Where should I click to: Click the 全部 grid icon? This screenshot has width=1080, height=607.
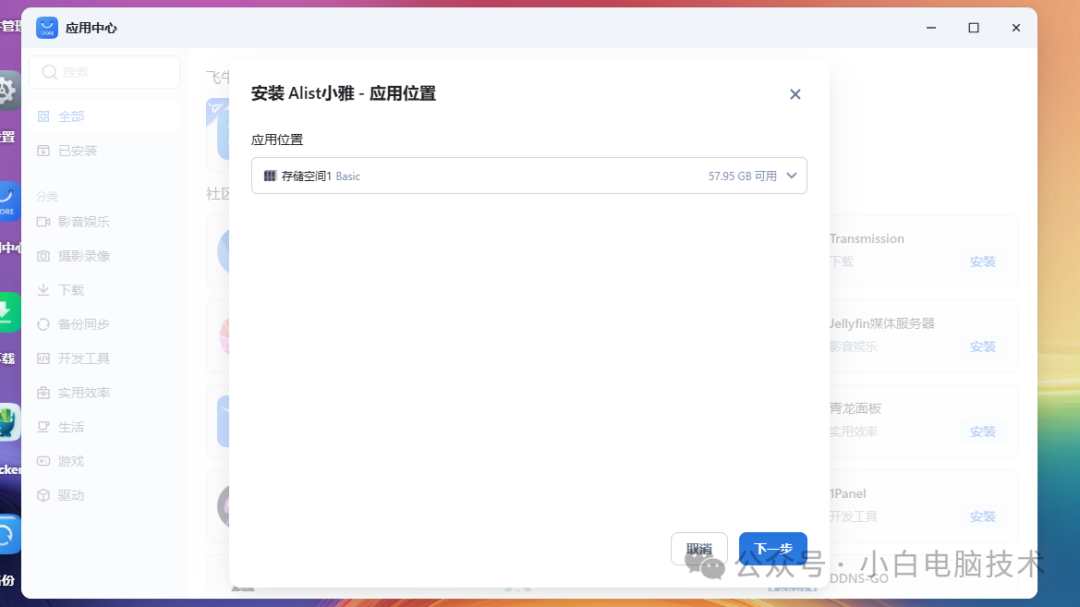click(43, 116)
